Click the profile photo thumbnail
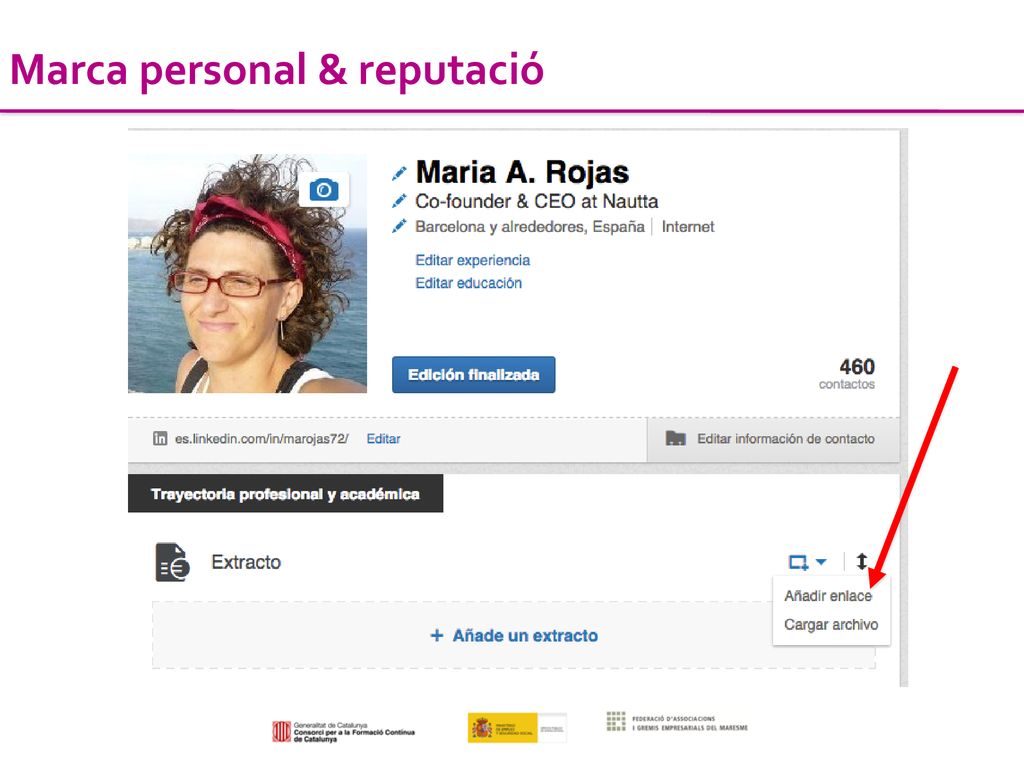The image size is (1024, 768). [248, 274]
